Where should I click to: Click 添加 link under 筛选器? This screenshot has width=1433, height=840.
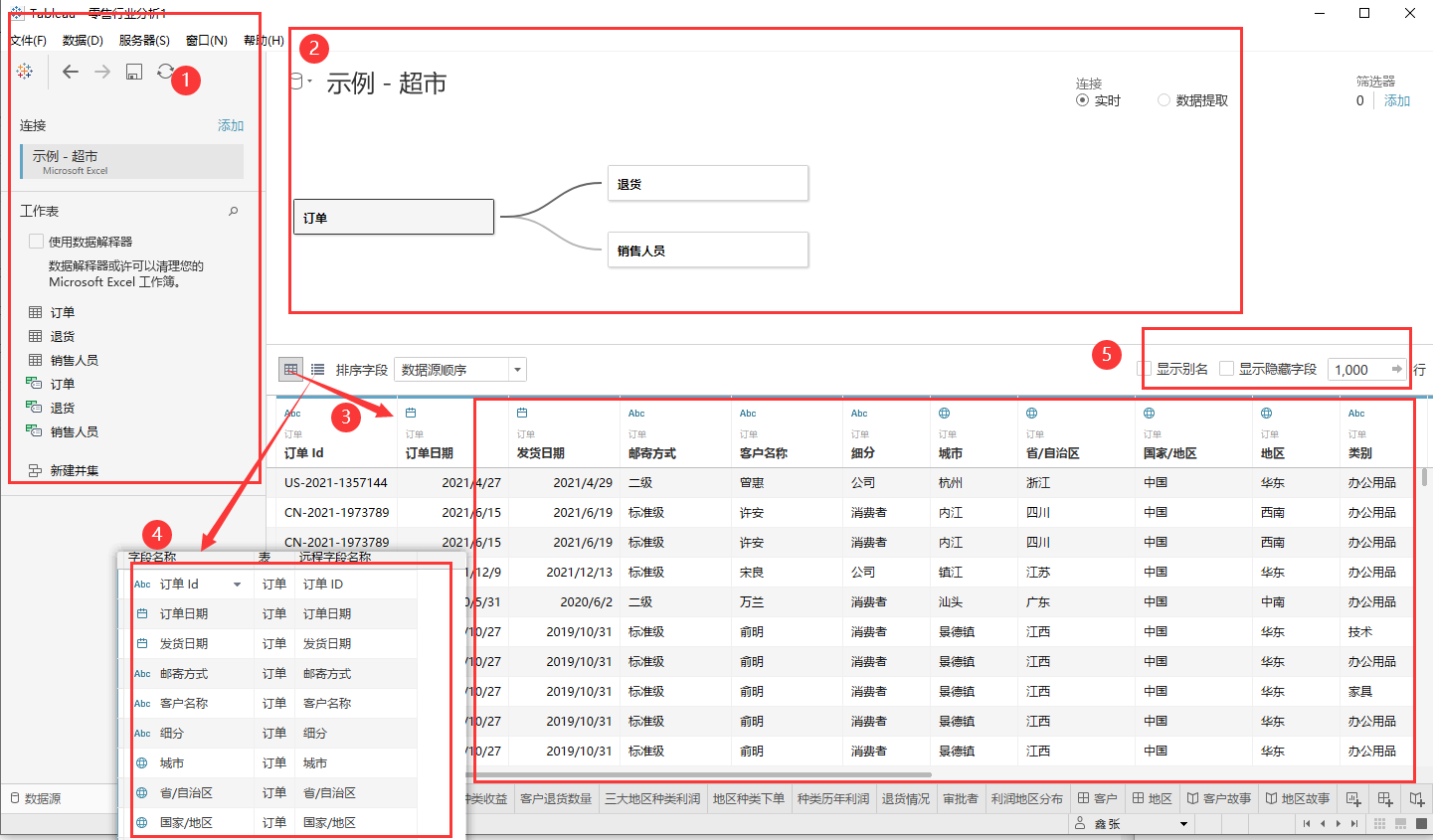pyautogui.click(x=1397, y=100)
